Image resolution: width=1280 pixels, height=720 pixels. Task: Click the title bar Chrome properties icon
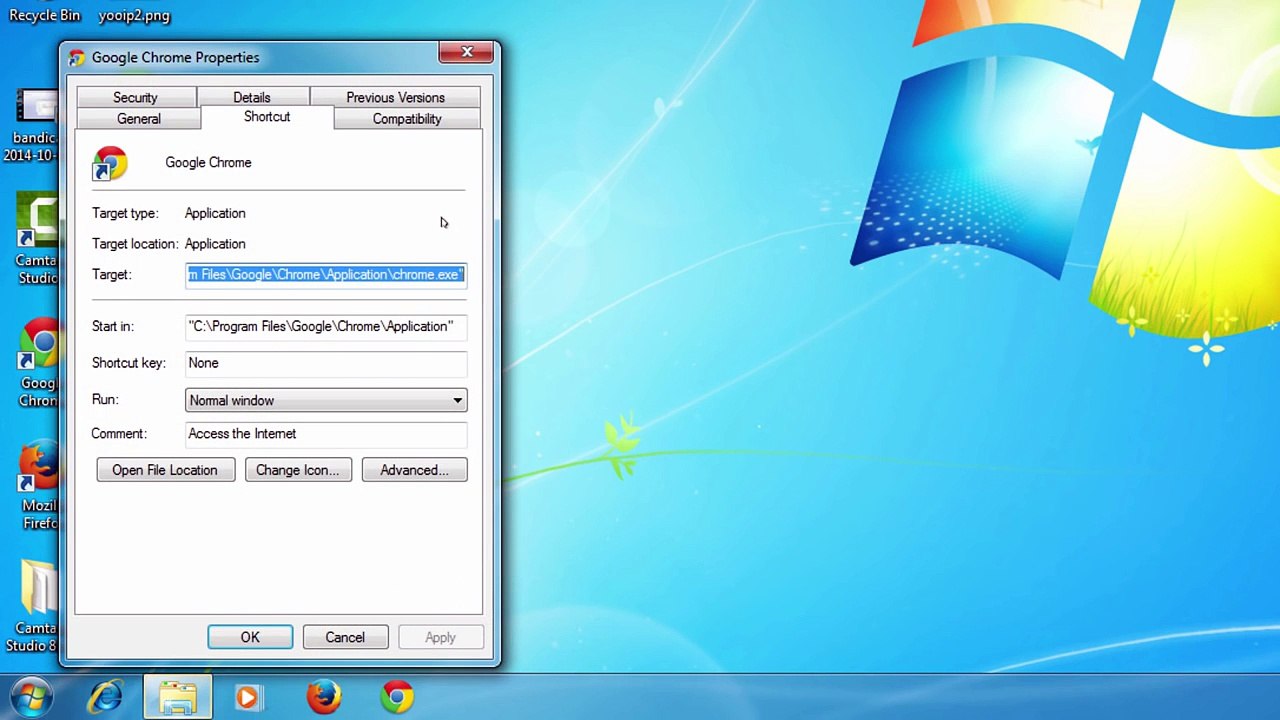77,58
